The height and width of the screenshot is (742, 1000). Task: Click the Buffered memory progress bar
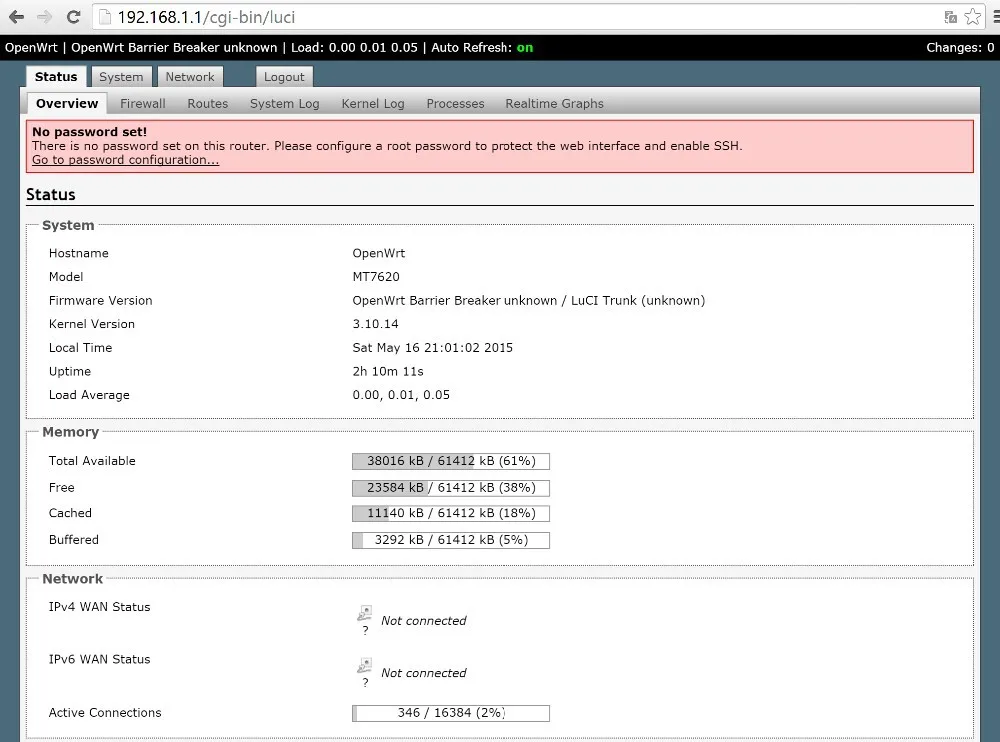pyautogui.click(x=451, y=540)
